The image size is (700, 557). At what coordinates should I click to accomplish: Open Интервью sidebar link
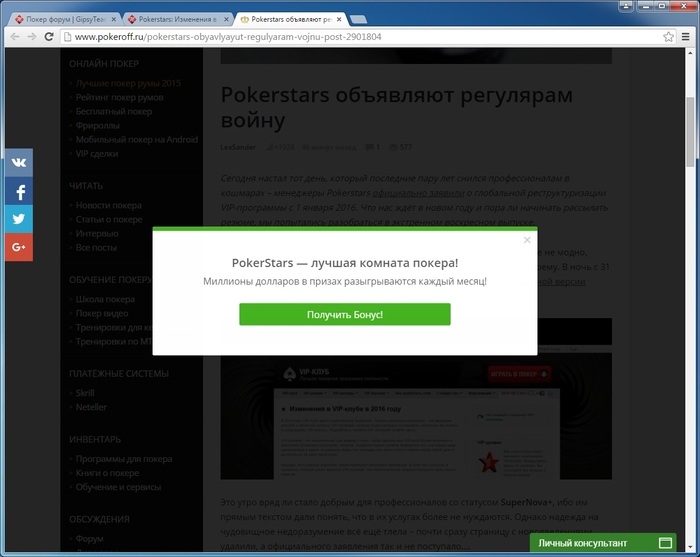(x=97, y=233)
